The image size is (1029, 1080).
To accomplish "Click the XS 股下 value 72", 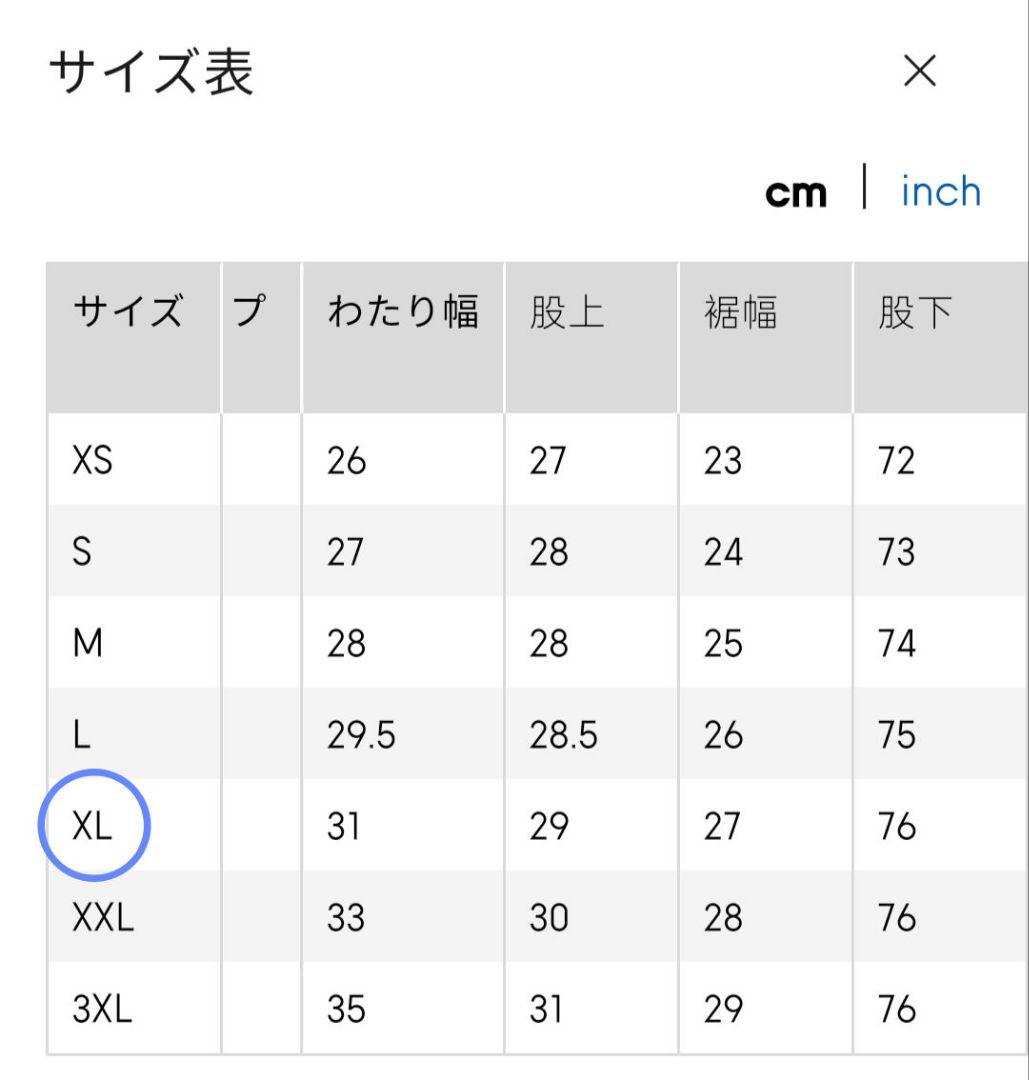I will [x=896, y=462].
